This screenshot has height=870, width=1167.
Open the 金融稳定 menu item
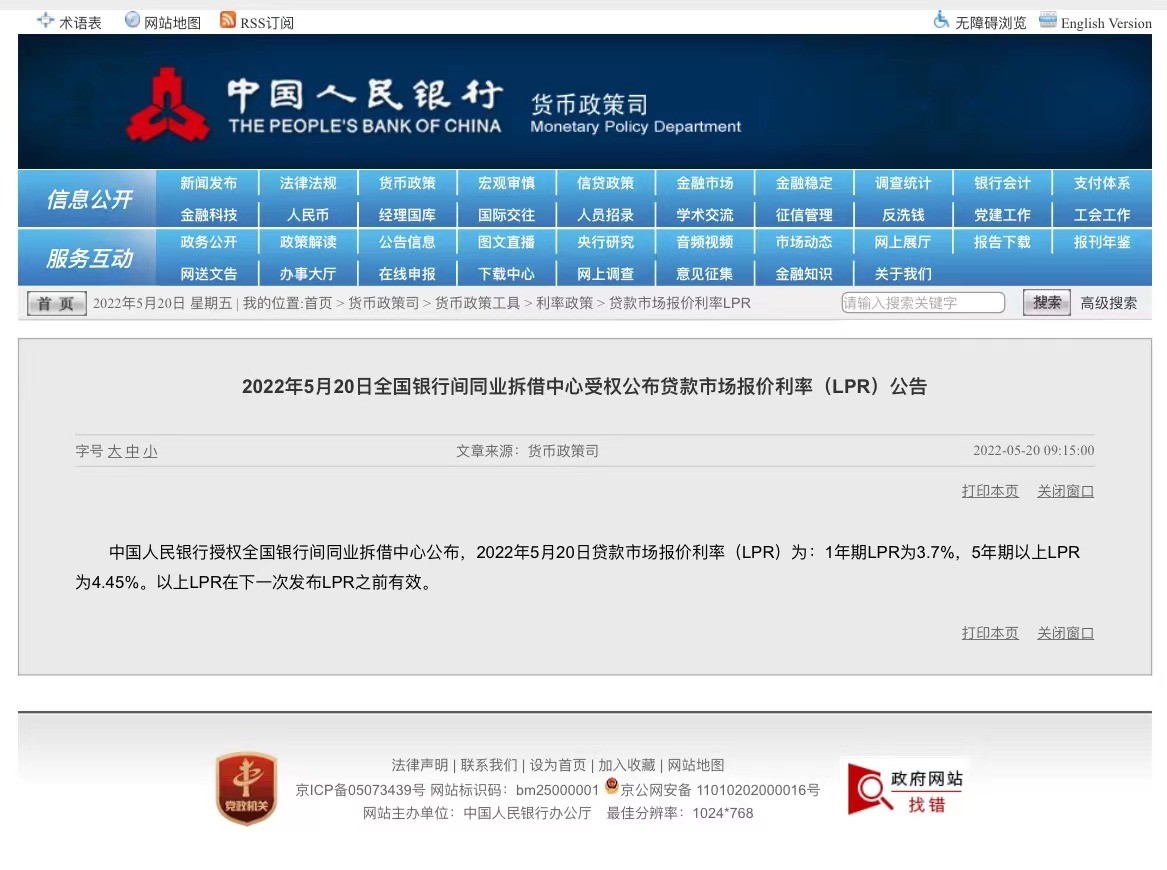tap(804, 183)
